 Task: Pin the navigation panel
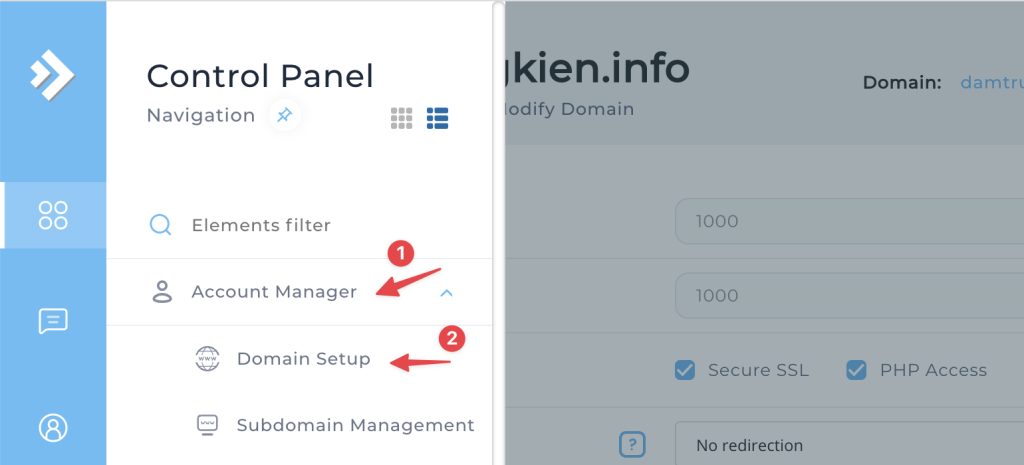(x=285, y=116)
